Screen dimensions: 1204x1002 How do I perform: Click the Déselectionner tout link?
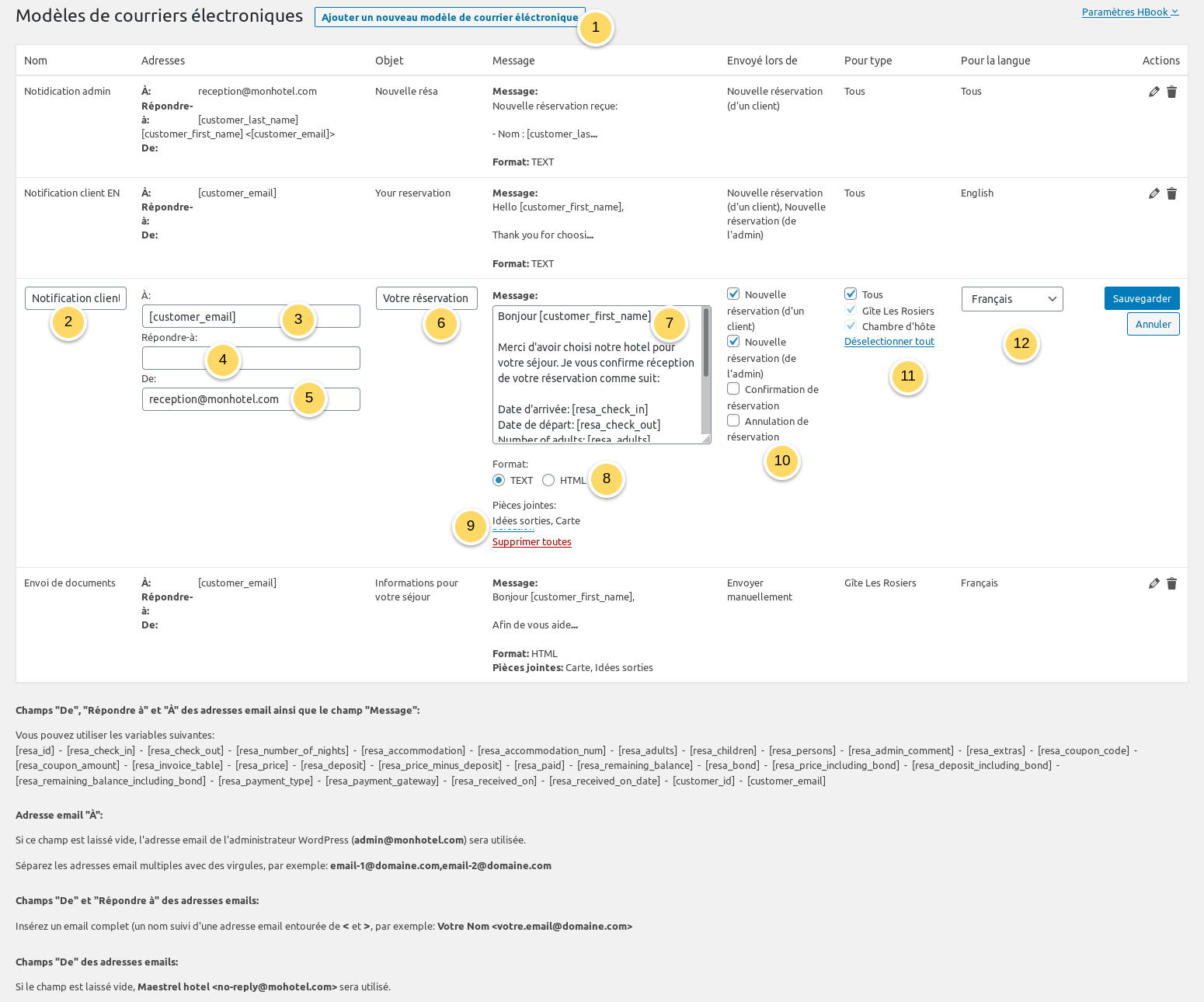pos(889,342)
